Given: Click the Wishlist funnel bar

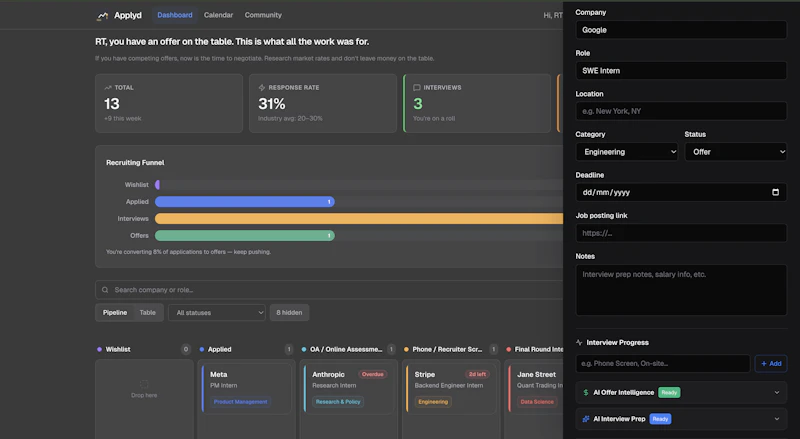Looking at the screenshot, I should [x=158, y=185].
